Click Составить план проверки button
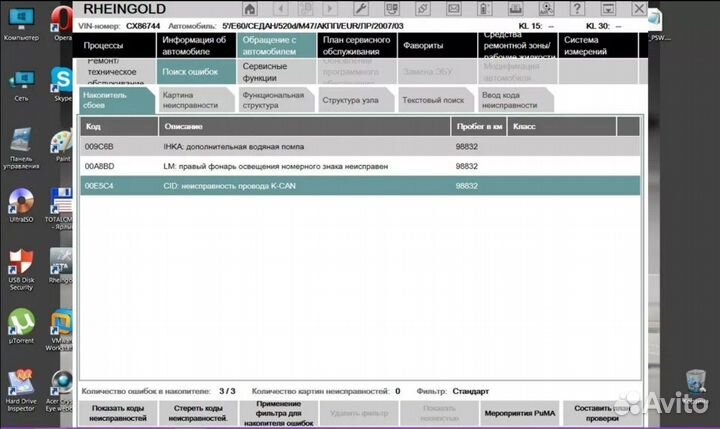The image size is (720, 429). 602,413
